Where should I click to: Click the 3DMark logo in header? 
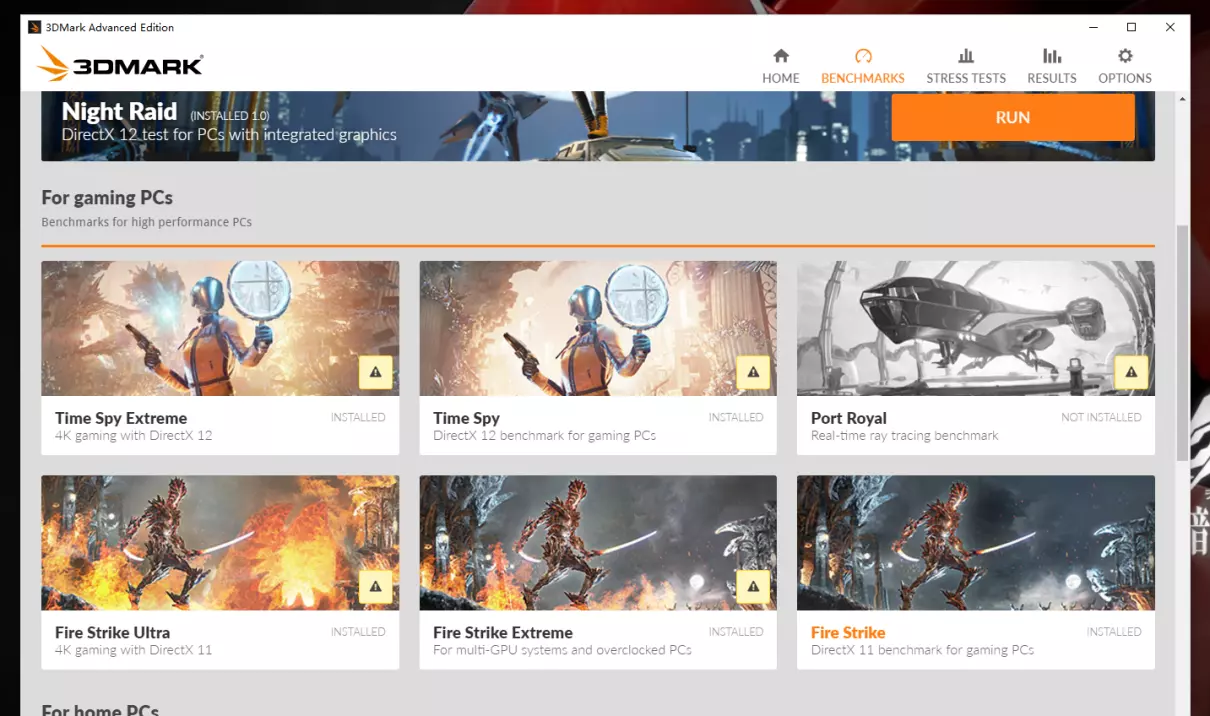click(x=120, y=65)
